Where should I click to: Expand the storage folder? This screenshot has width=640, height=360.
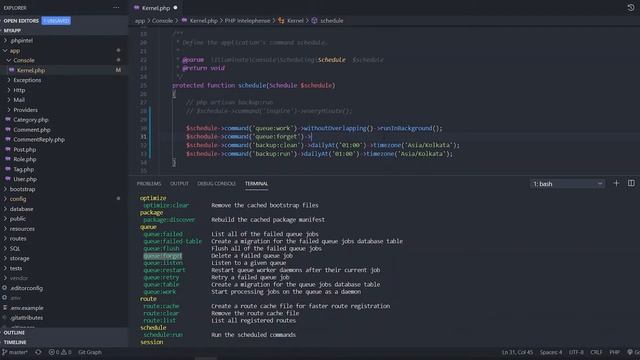pos(5,258)
